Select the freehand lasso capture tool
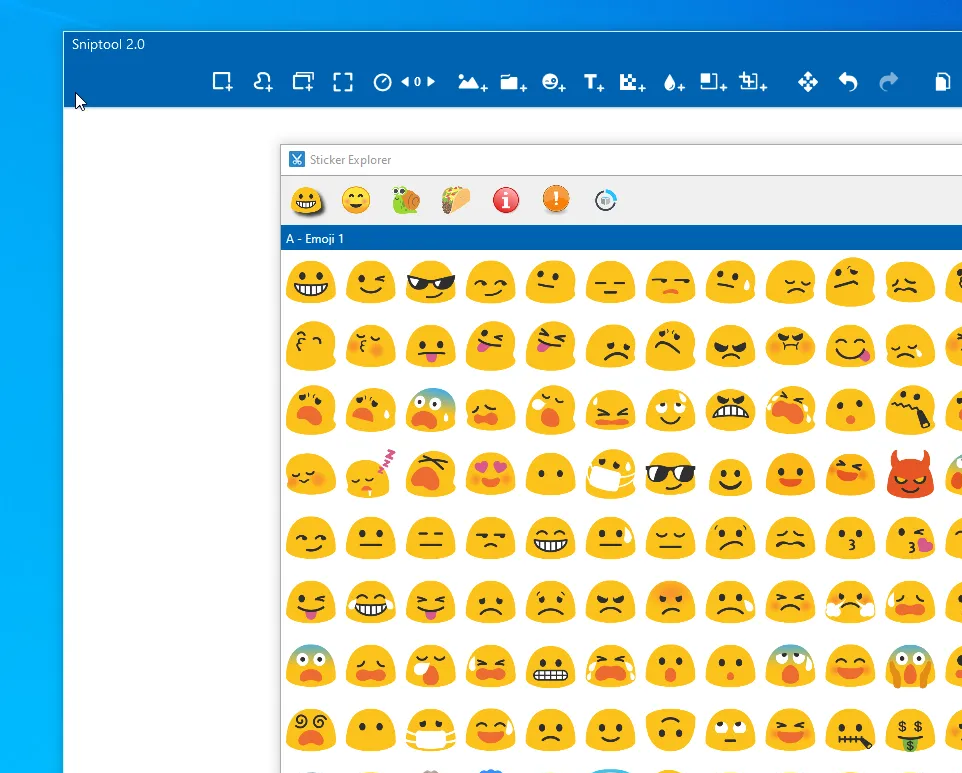Image resolution: width=962 pixels, height=773 pixels. point(263,82)
